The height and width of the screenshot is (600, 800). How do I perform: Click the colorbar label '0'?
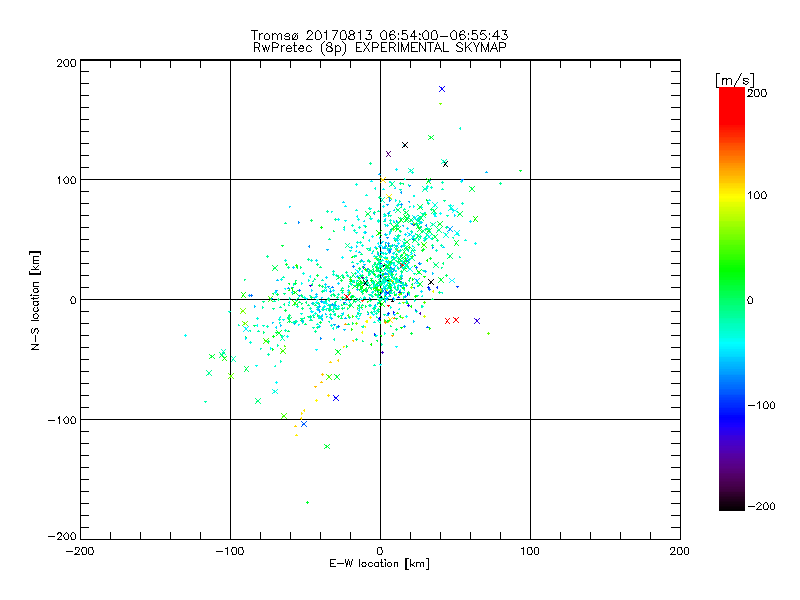click(750, 300)
